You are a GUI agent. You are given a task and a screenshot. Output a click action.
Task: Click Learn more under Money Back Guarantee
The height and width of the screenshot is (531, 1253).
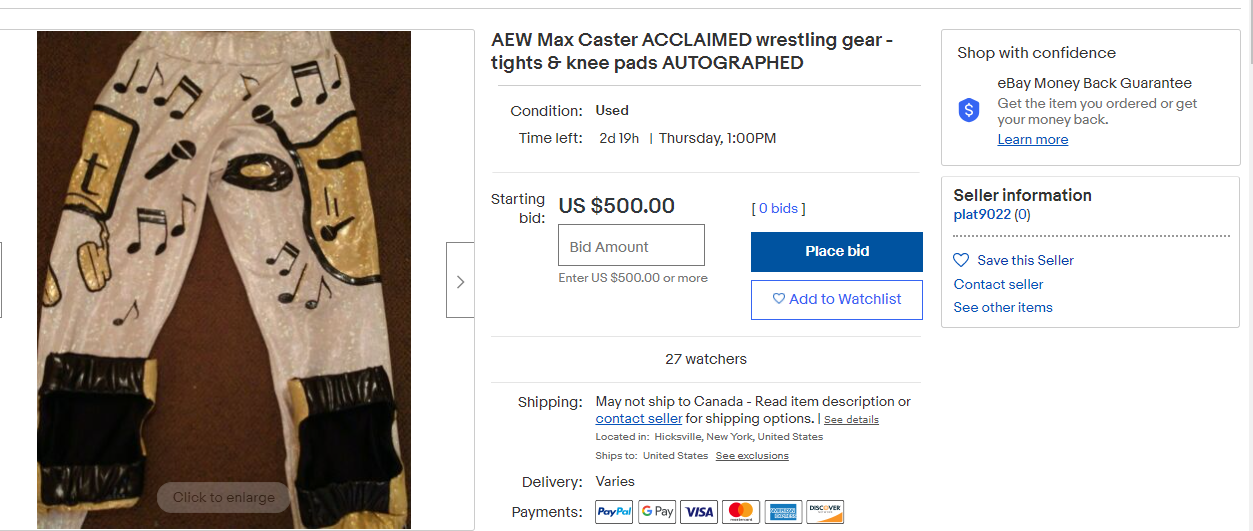[x=1032, y=139]
